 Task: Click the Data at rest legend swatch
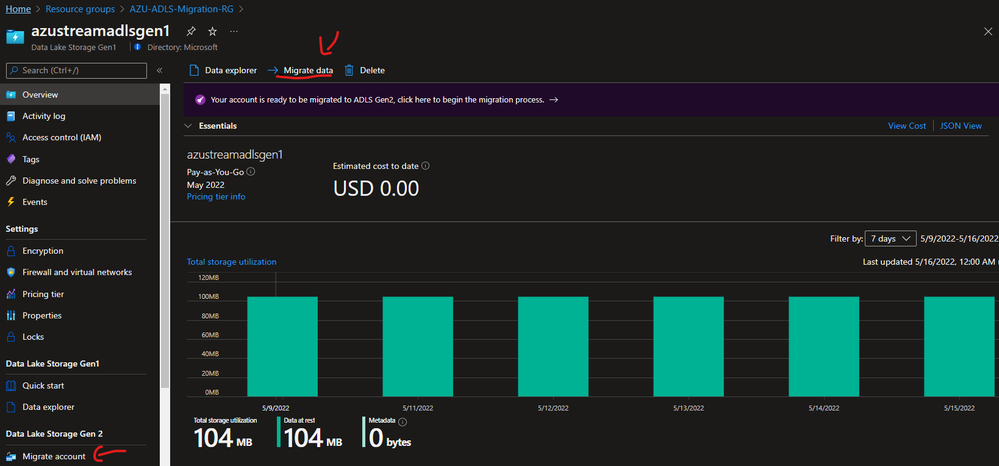coord(279,432)
